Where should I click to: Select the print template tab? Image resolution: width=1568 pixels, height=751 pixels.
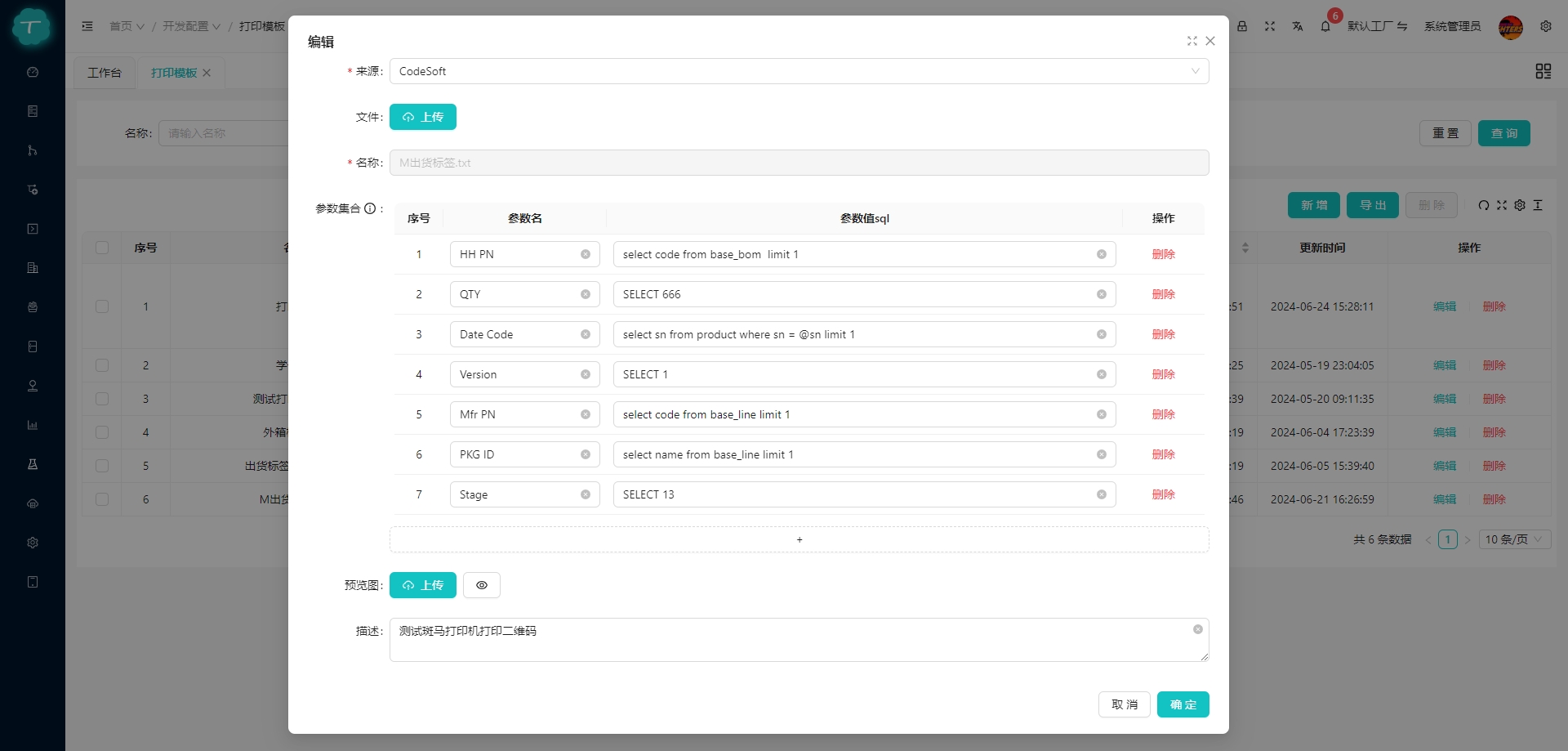click(174, 73)
